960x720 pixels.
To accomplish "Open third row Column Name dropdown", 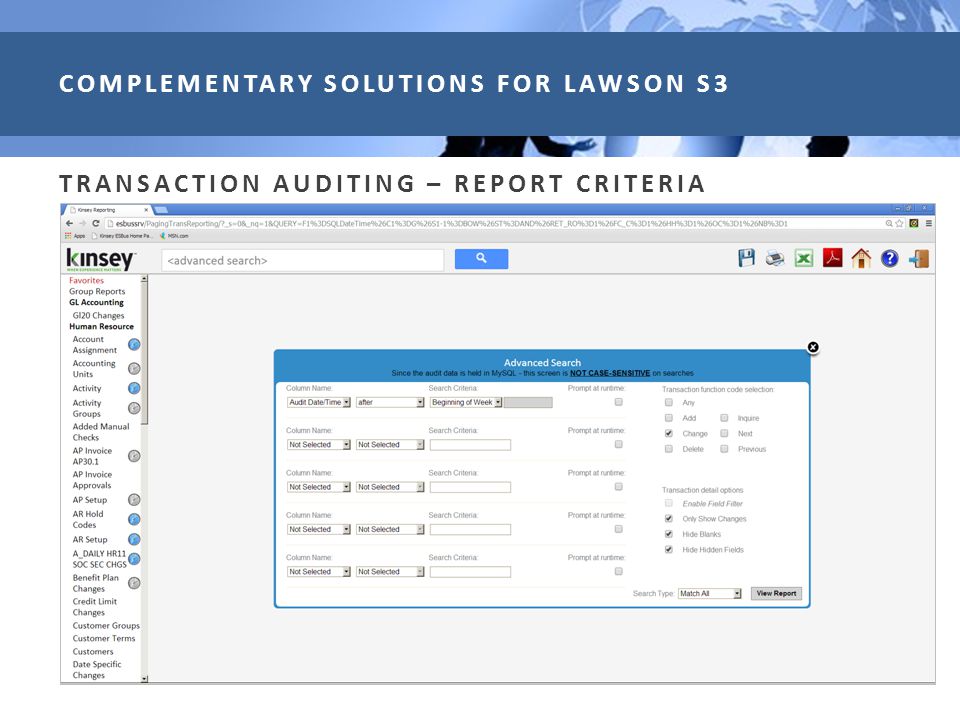I will point(319,487).
